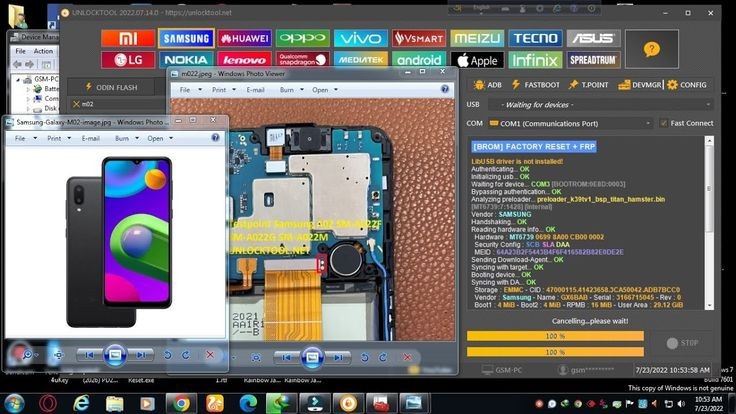Click the m02 search field
The image size is (736, 414).
[115, 104]
